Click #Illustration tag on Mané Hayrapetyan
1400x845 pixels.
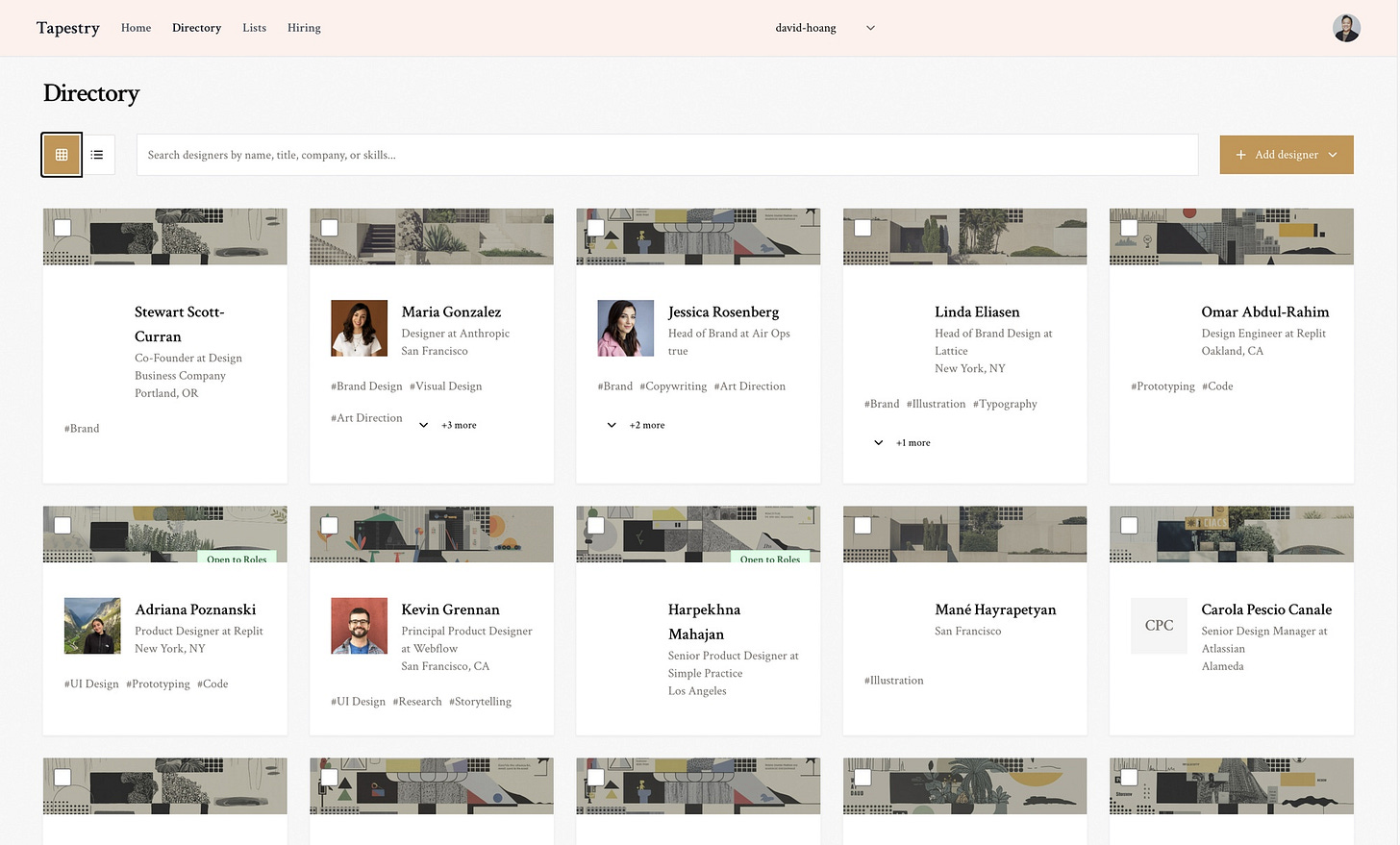tap(893, 681)
